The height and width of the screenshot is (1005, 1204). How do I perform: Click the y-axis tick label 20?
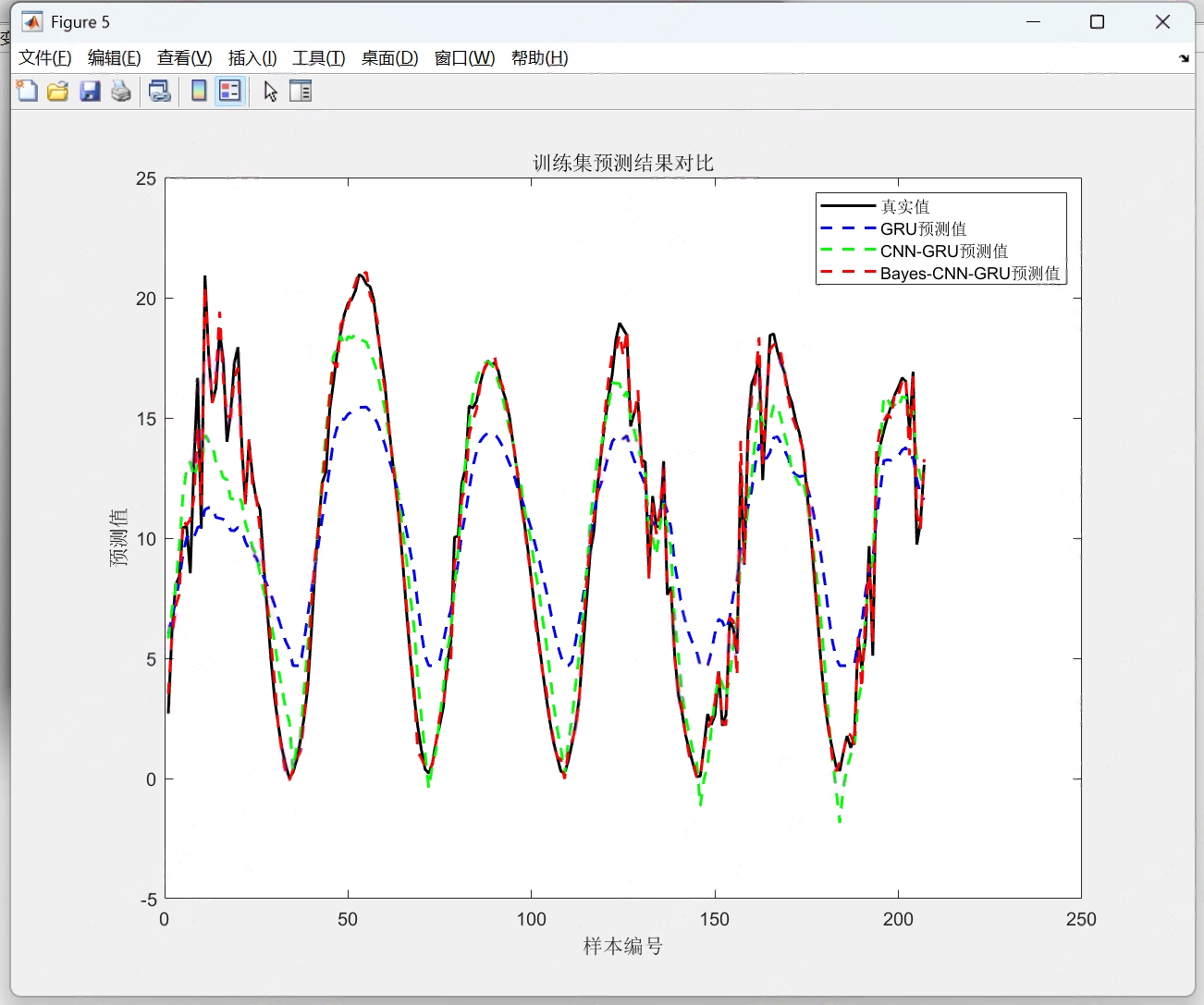pyautogui.click(x=146, y=299)
